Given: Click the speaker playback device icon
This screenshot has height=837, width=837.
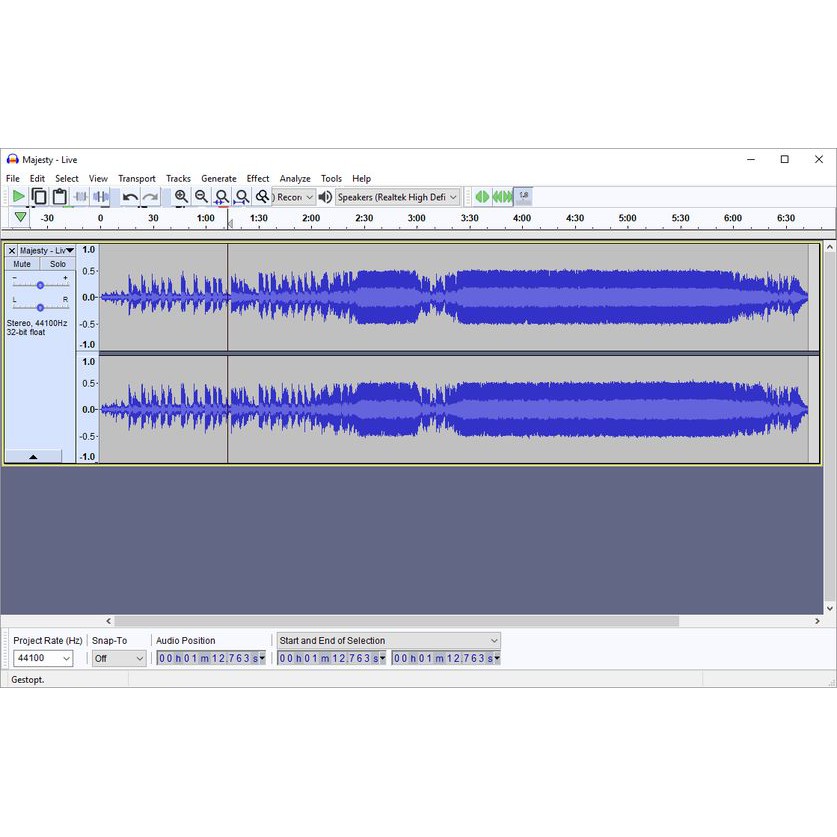Looking at the screenshot, I should [x=325, y=197].
